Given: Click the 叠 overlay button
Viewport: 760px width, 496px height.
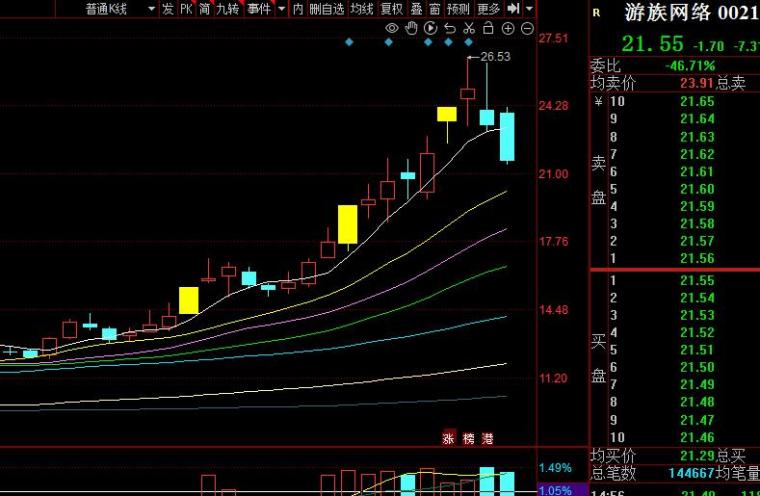Looking at the screenshot, I should pos(416,9).
